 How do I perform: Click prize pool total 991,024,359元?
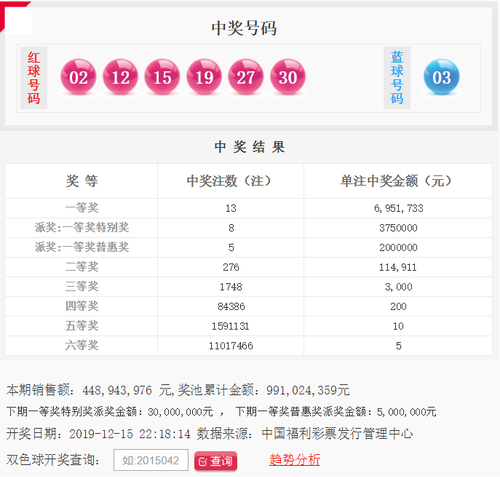(x=308, y=390)
